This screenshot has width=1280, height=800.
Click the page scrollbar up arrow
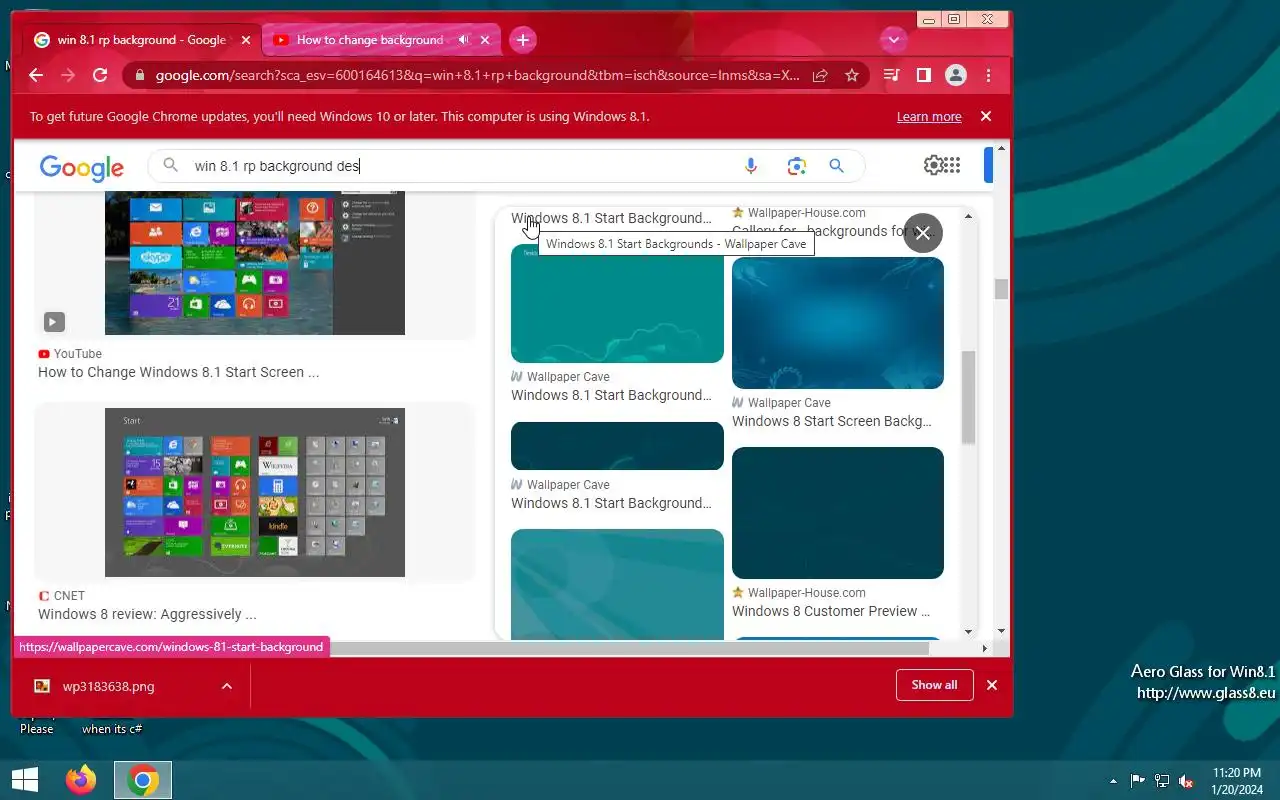tap(1001, 148)
